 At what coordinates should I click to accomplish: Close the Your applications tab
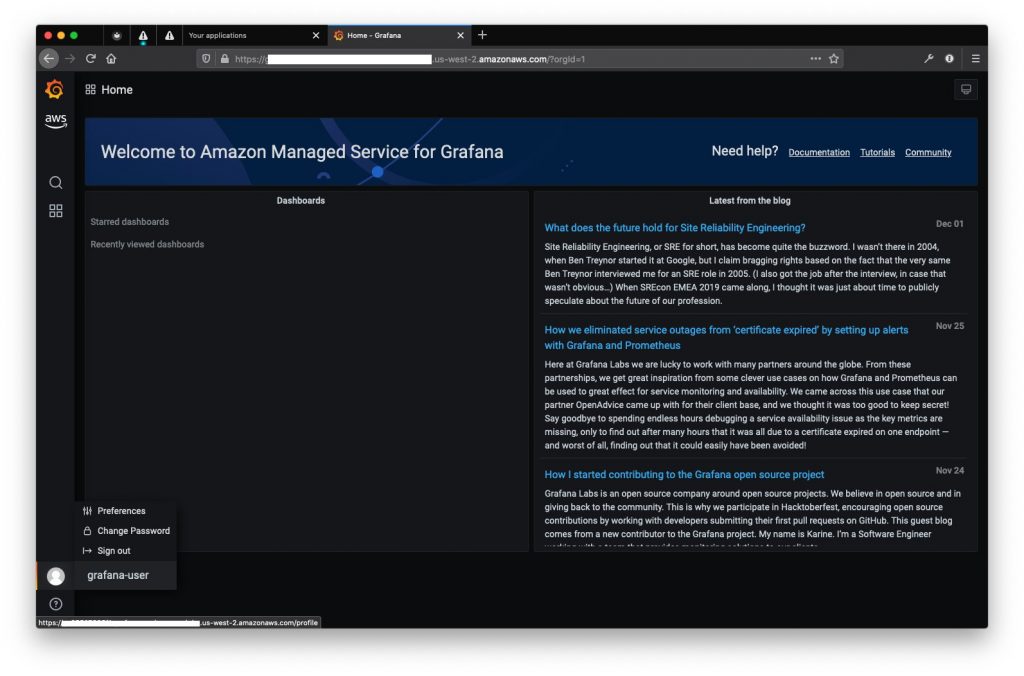pyautogui.click(x=316, y=35)
